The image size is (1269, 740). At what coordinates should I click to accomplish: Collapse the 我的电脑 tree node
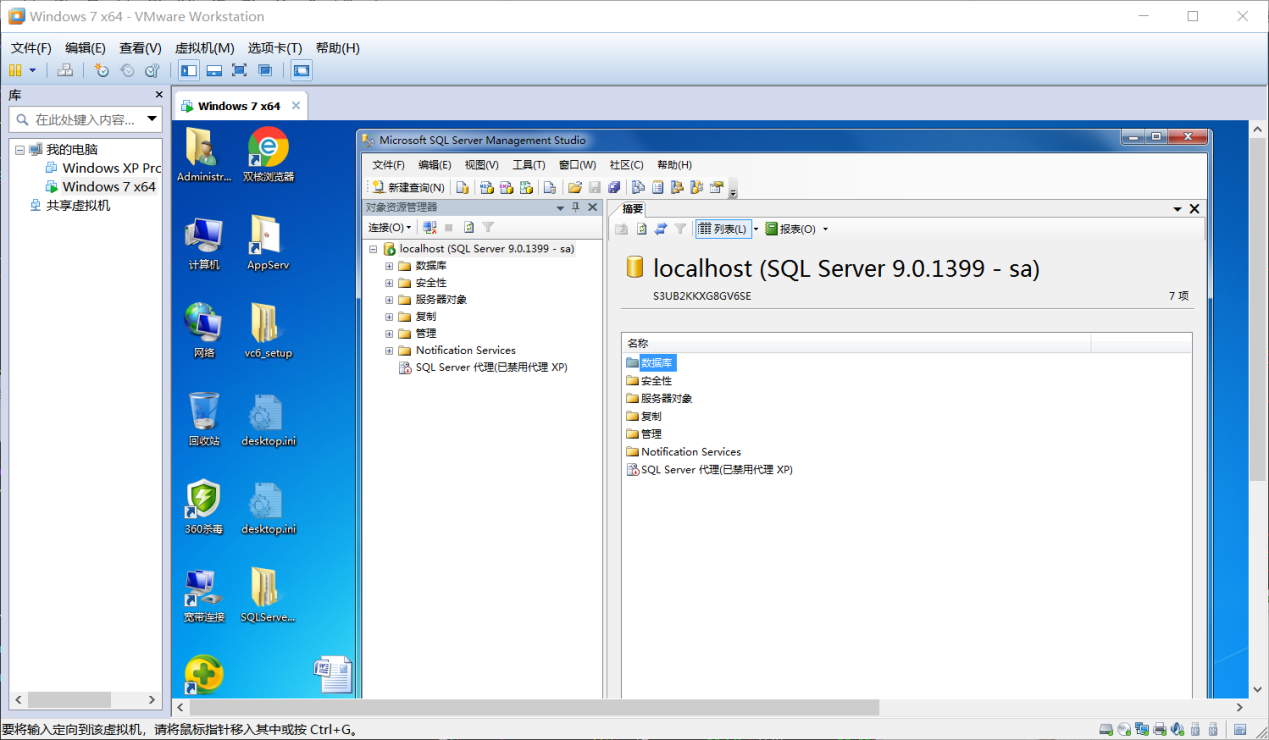[20, 149]
